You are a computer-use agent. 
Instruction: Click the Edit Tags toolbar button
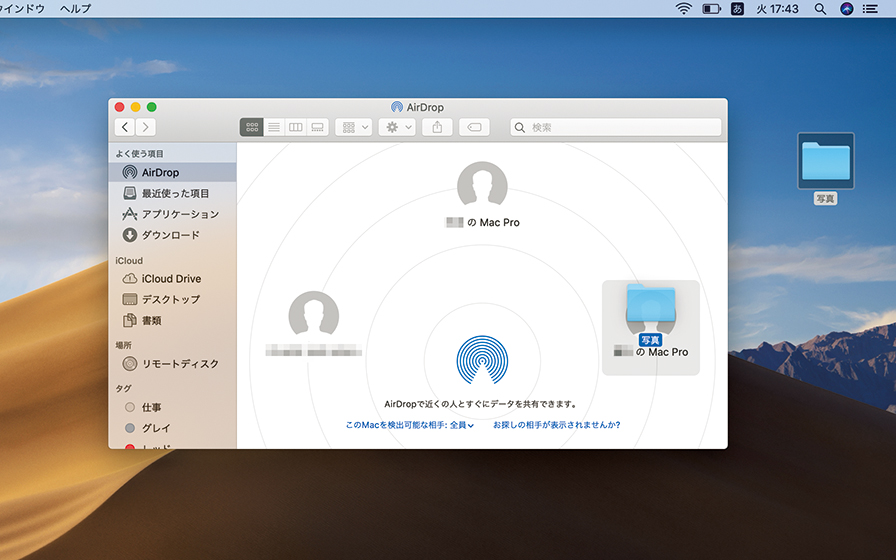point(473,127)
